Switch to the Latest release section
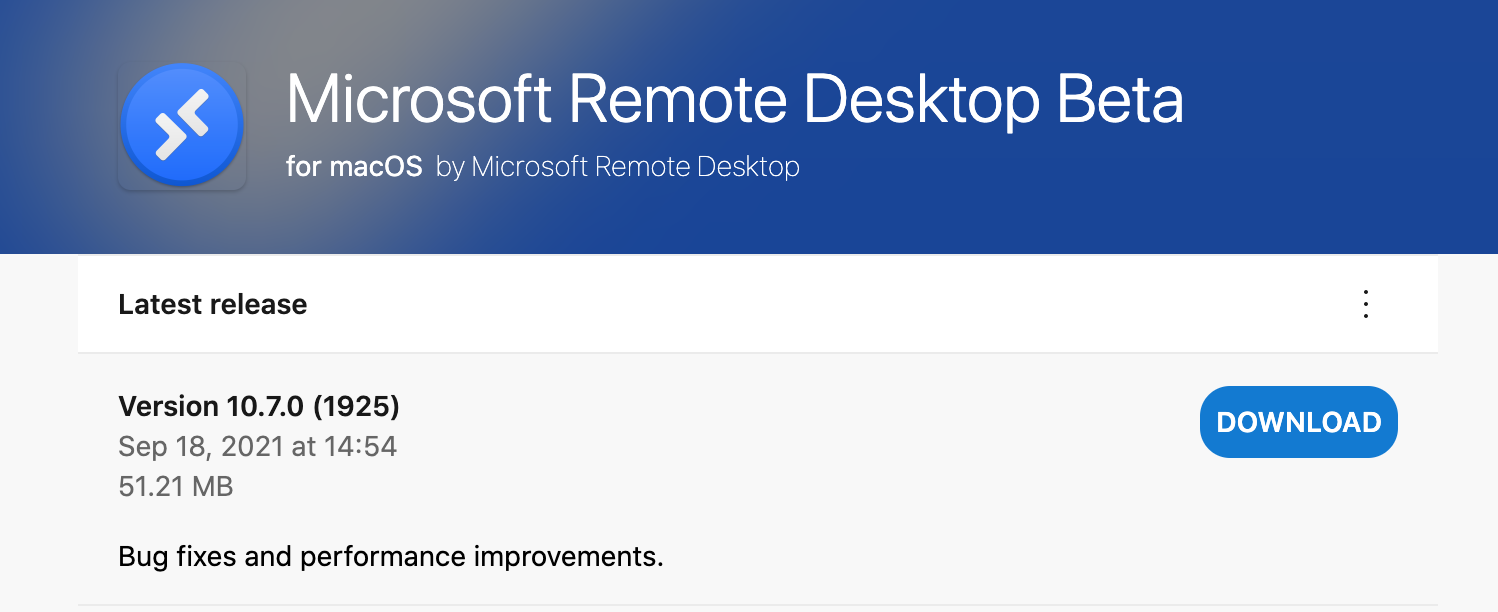 [x=213, y=304]
